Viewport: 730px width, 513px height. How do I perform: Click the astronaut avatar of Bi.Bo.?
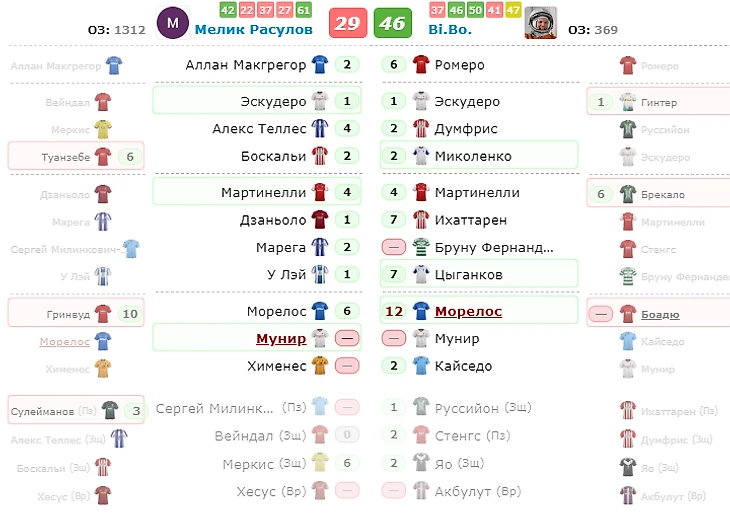pyautogui.click(x=540, y=22)
